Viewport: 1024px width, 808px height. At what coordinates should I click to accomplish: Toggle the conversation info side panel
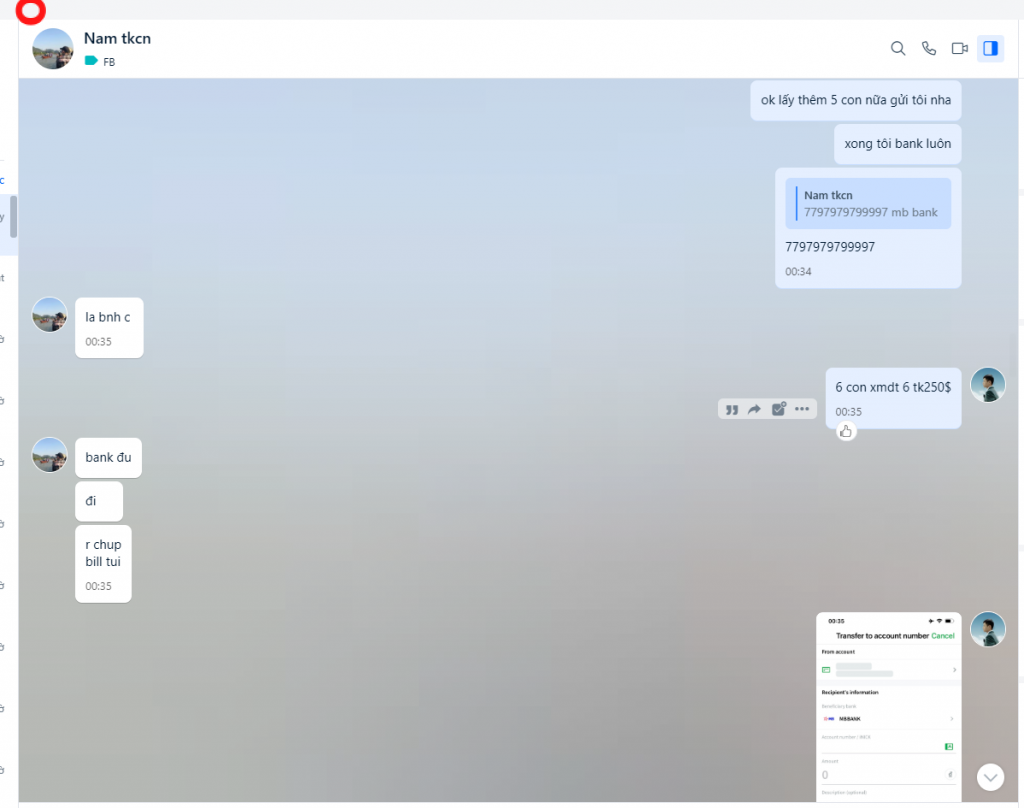point(991,48)
